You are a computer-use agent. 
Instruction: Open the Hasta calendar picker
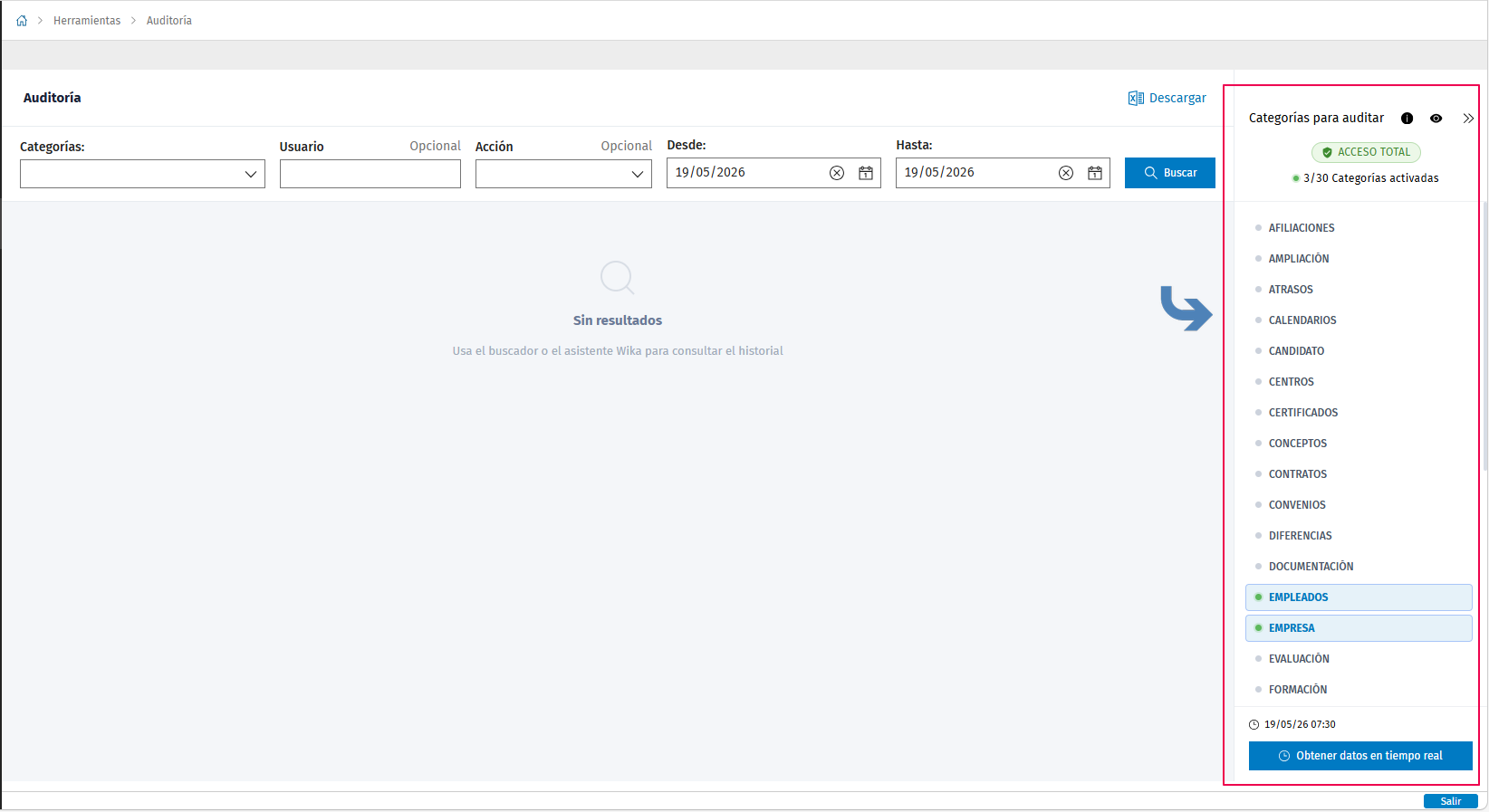pyautogui.click(x=1095, y=173)
